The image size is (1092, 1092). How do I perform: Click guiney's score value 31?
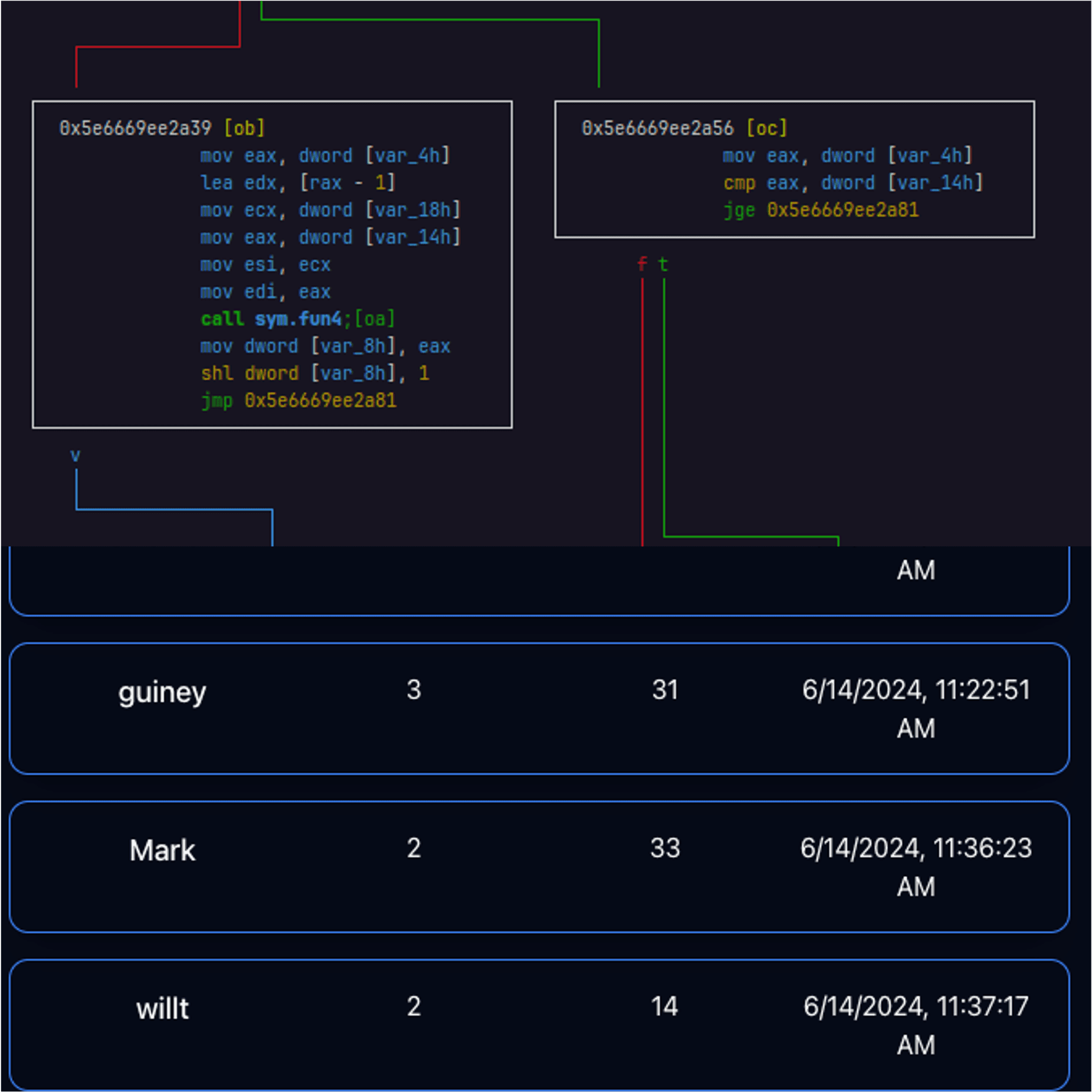coord(665,690)
